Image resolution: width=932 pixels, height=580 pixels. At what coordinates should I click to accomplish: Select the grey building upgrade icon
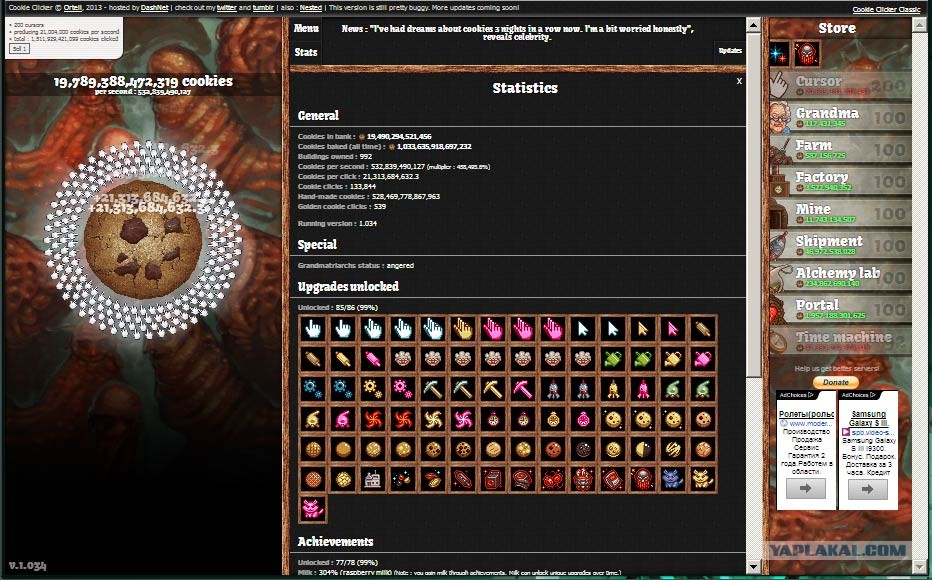click(373, 479)
